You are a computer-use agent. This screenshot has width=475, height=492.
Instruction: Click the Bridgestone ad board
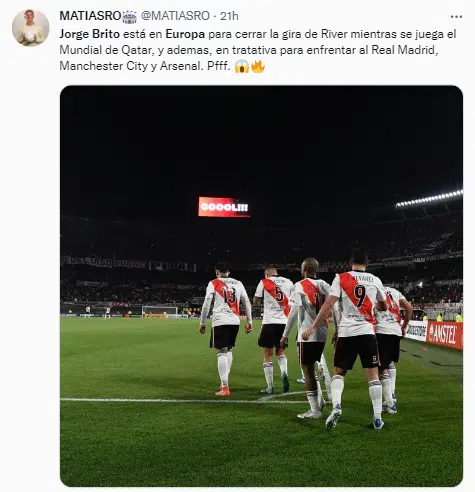(x=416, y=330)
